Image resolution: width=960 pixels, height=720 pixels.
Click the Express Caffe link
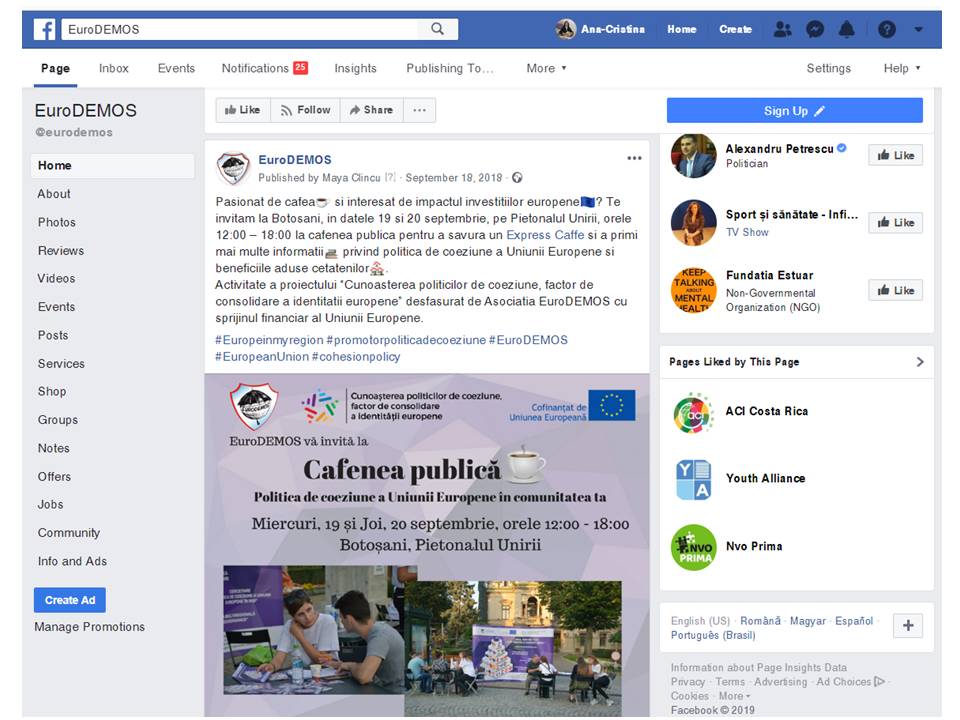coord(545,235)
